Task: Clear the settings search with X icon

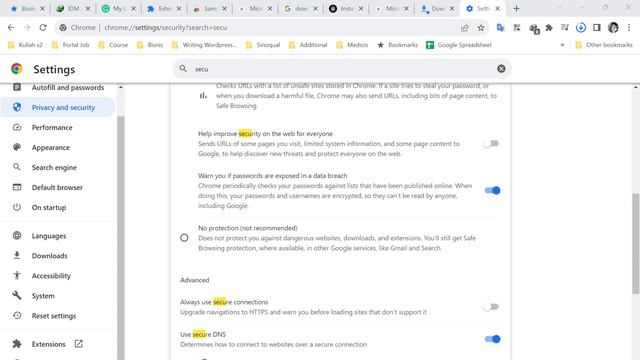Action: click(x=501, y=69)
